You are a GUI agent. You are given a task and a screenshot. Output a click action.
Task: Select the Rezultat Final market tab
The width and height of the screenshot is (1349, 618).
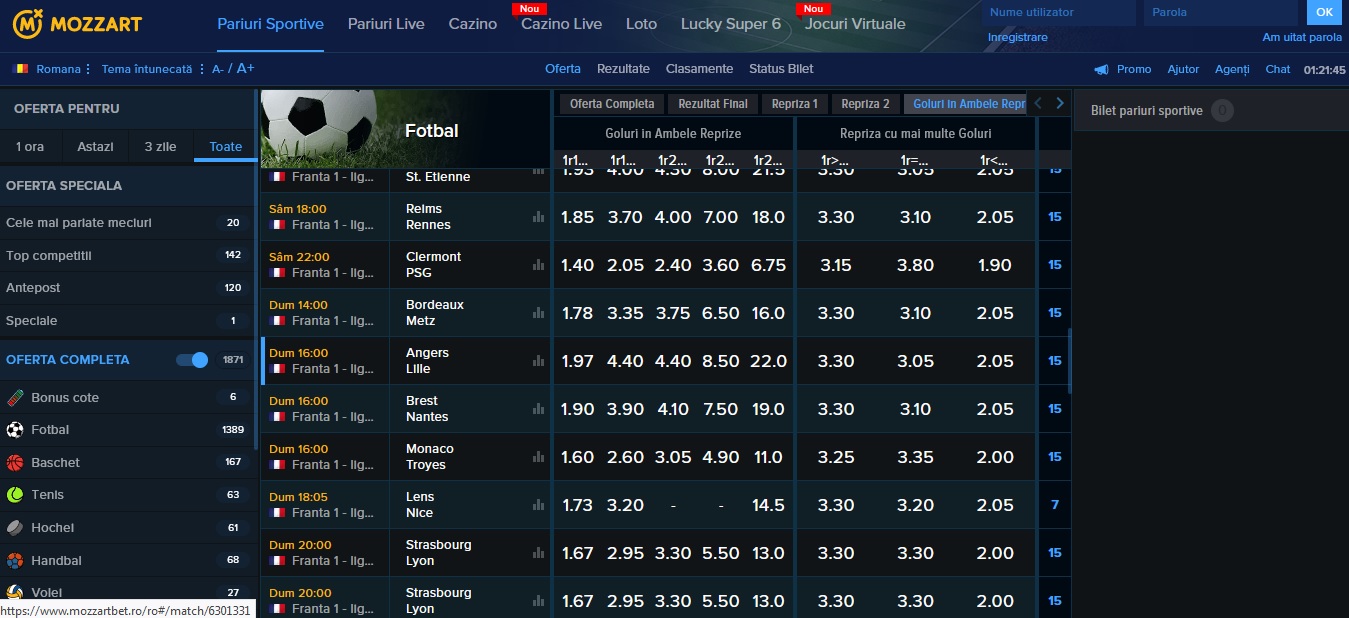[x=713, y=104]
